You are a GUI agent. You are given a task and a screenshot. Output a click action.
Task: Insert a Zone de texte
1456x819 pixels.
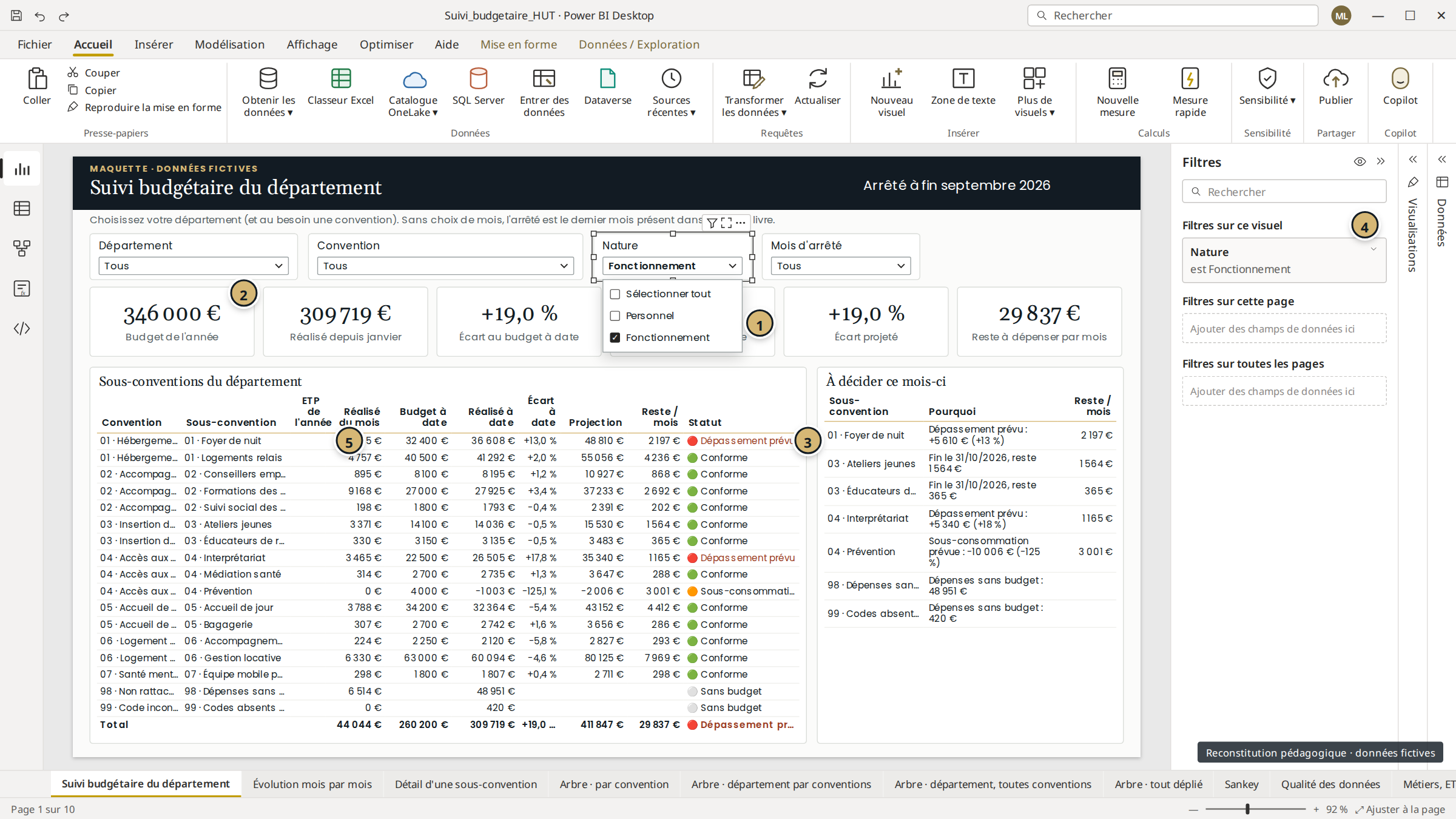(963, 87)
